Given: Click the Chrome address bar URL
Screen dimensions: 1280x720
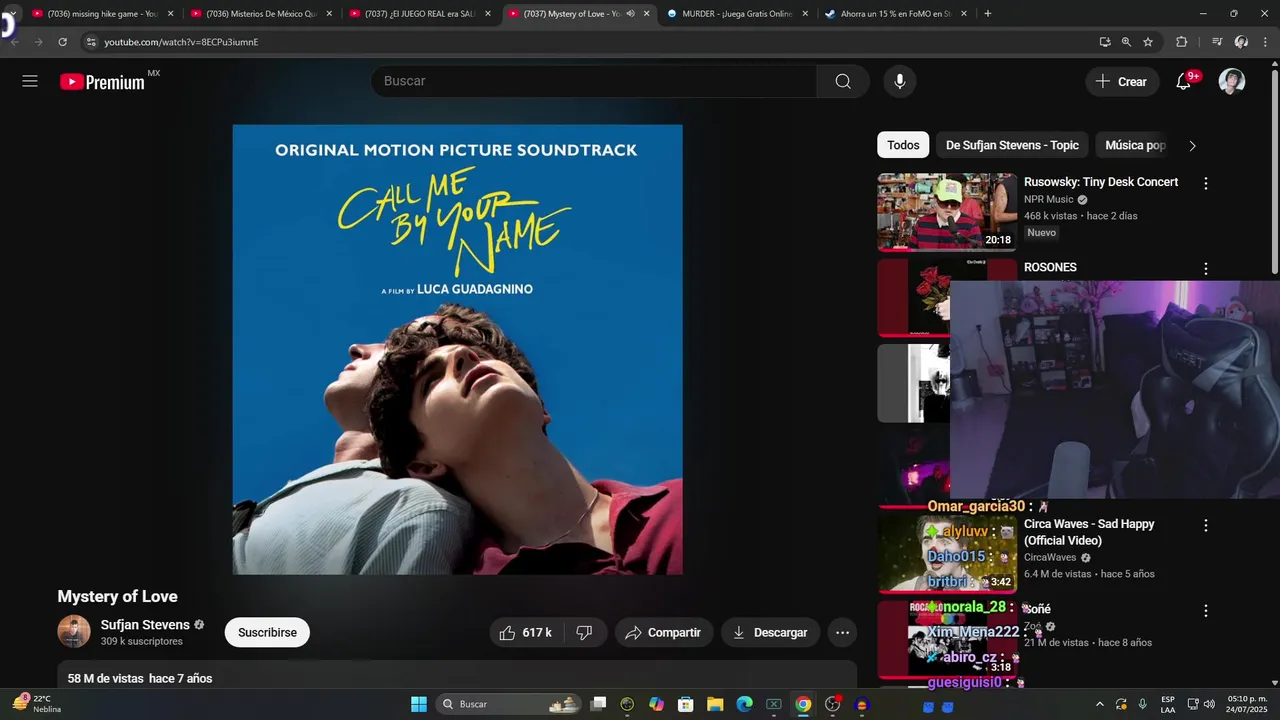Looking at the screenshot, I should coord(181,42).
